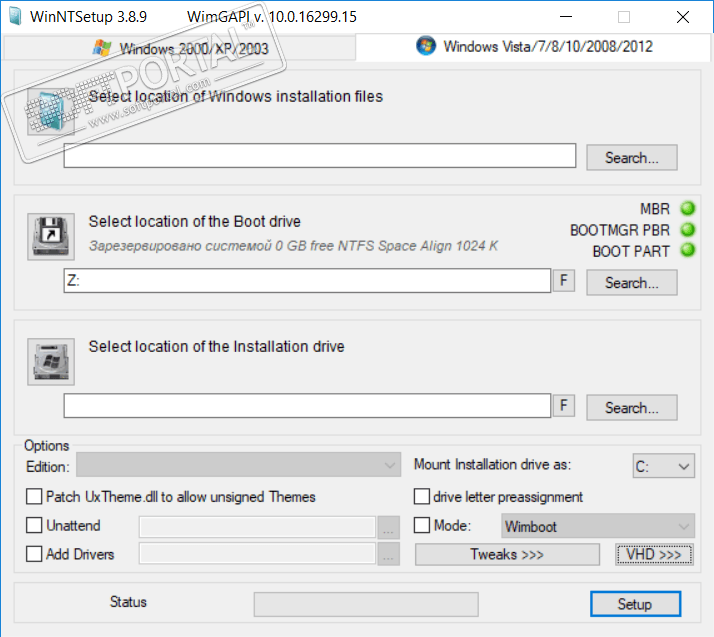Click the WinNTSetup title bar app icon

(x=15, y=17)
